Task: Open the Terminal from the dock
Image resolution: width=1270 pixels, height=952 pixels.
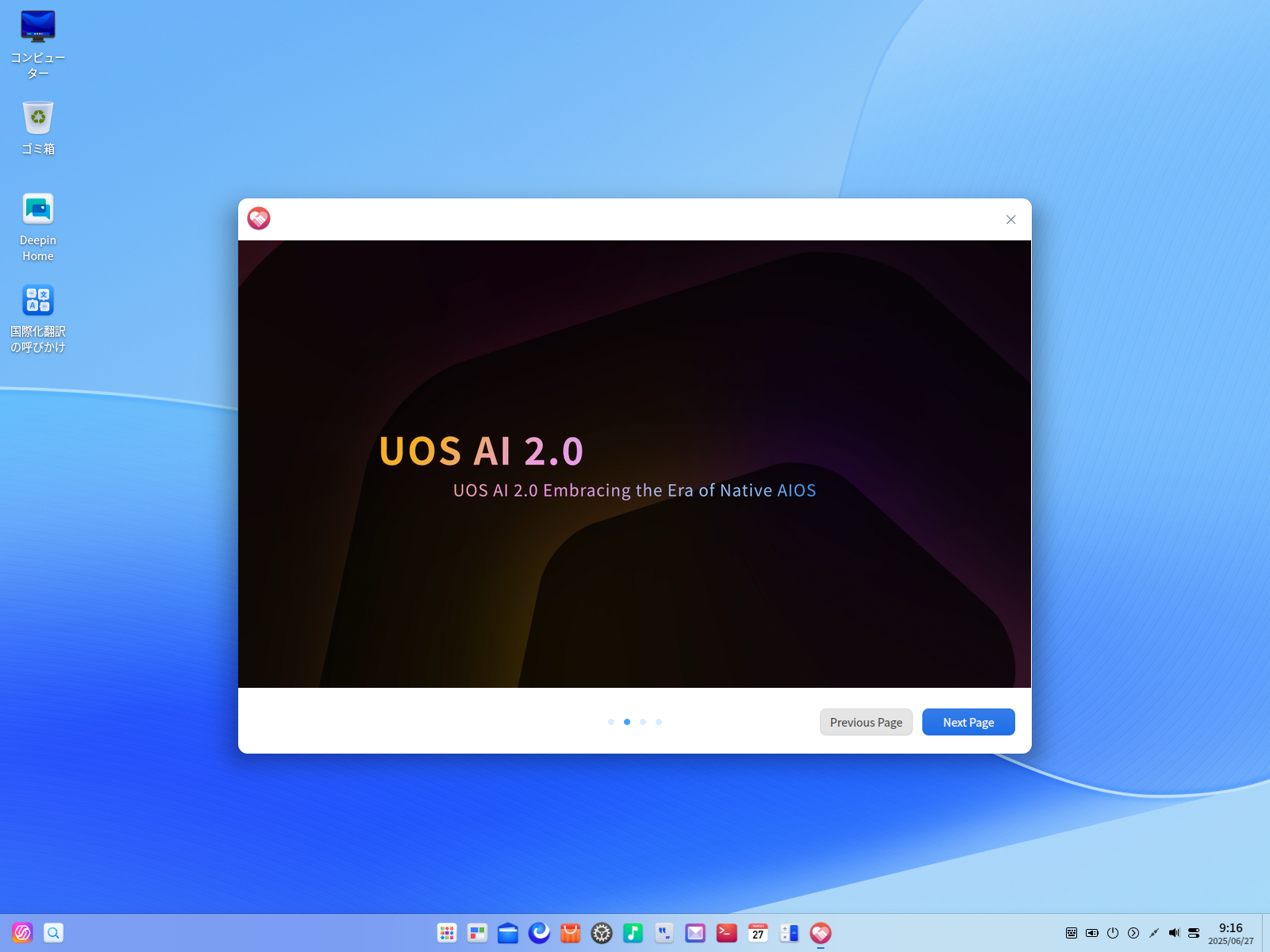Action: tap(726, 933)
